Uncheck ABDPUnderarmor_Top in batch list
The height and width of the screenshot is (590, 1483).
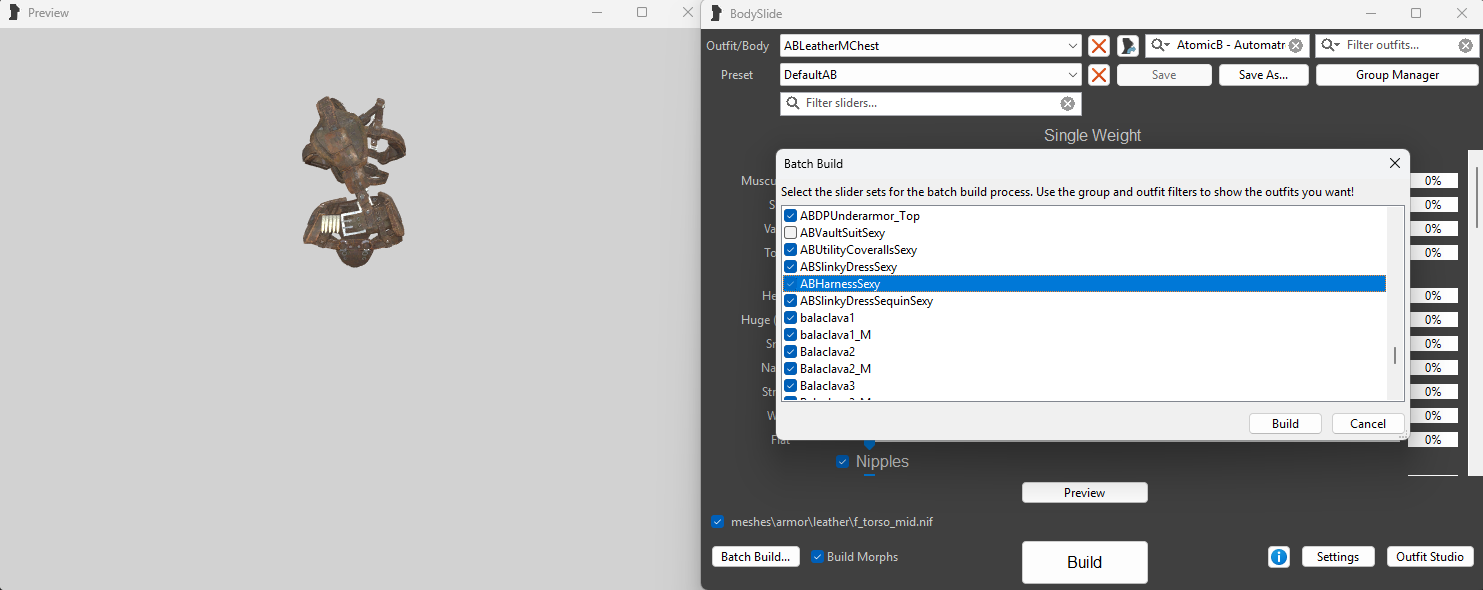[791, 216]
